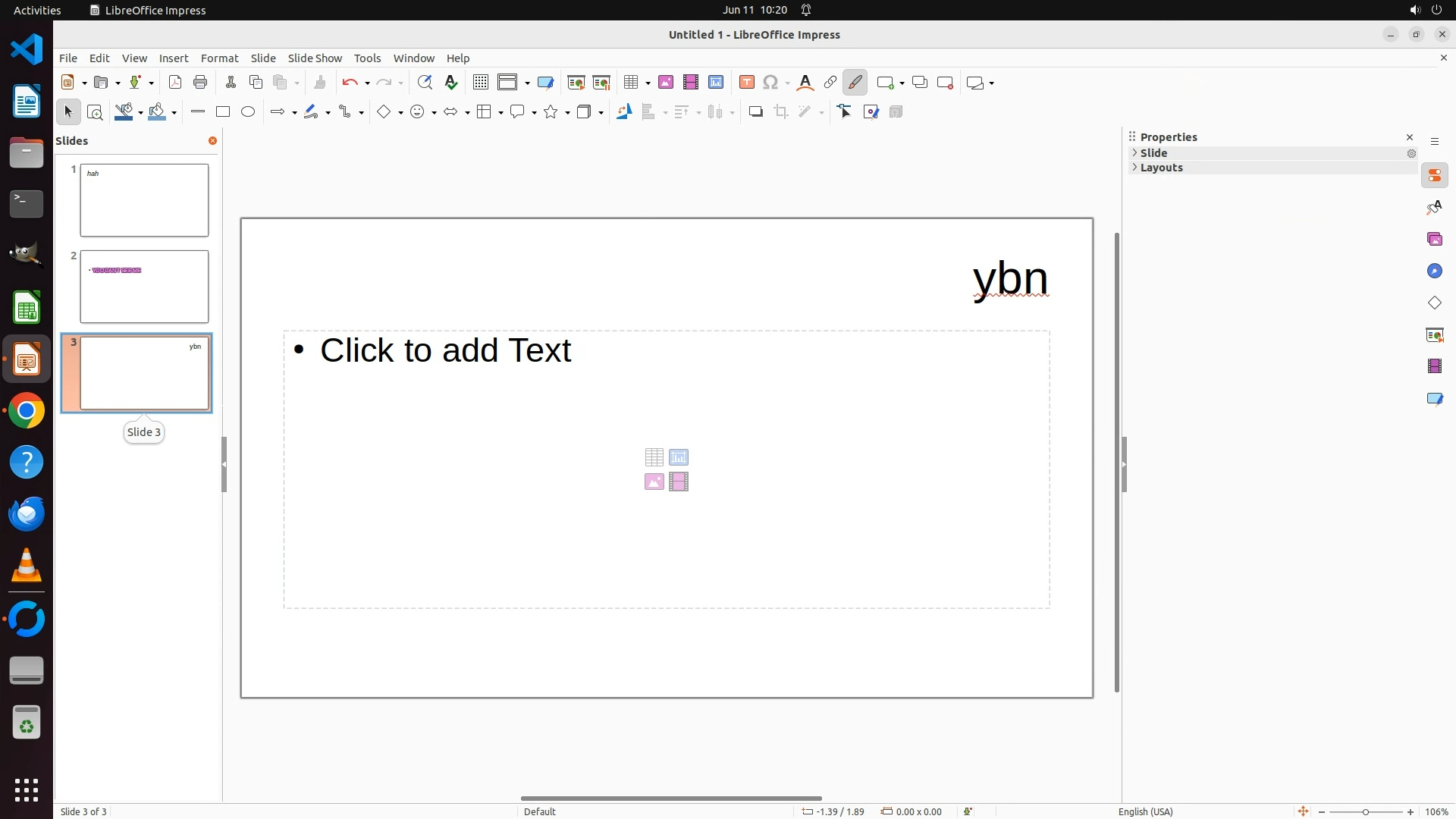Screen dimensions: 1456x819
Task: Open the Navigator sidebar panel
Action: [x=1434, y=271]
